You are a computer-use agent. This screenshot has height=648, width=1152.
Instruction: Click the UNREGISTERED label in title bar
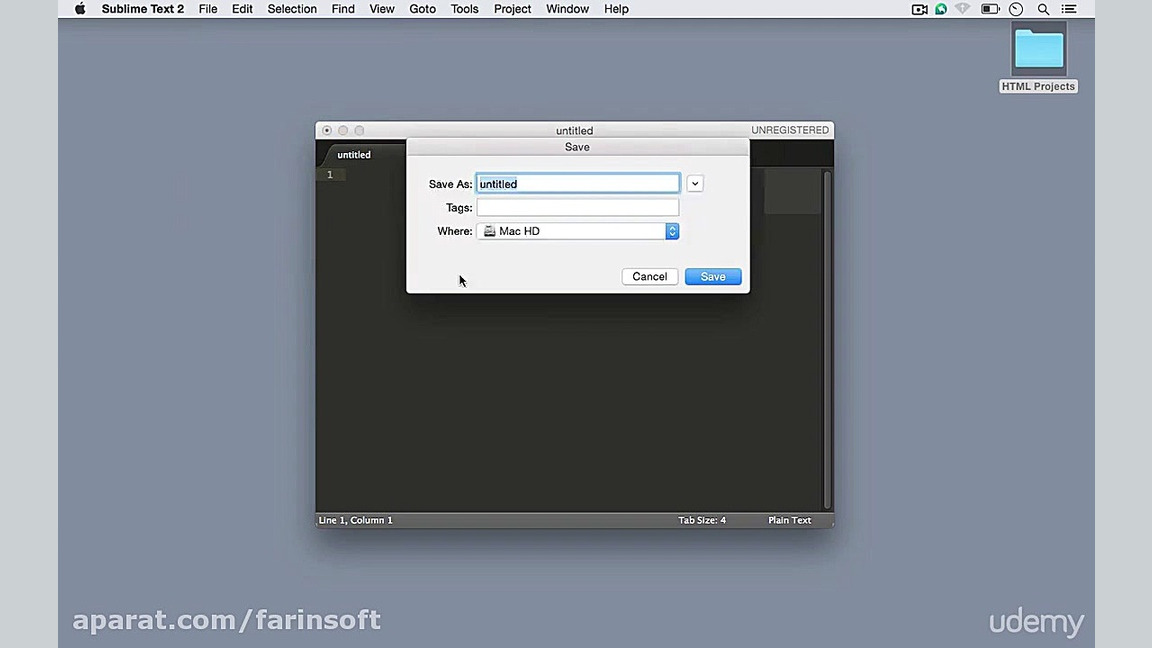pyautogui.click(x=790, y=130)
